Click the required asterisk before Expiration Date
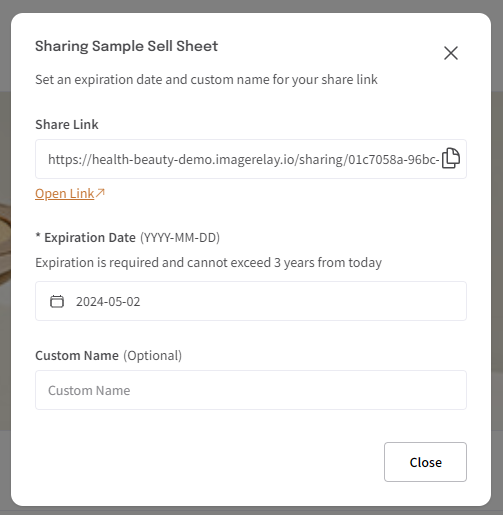The height and width of the screenshot is (515, 503). coord(38,236)
